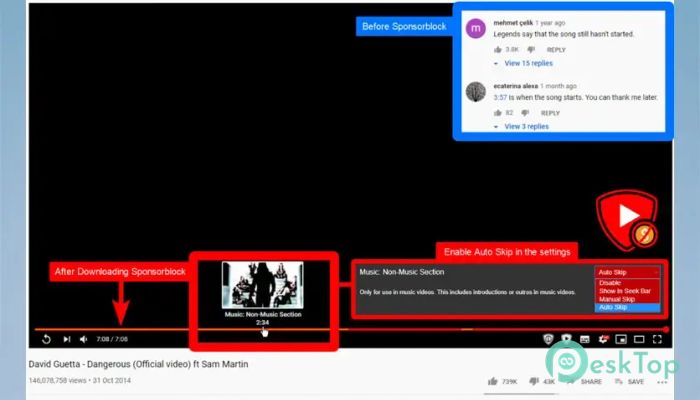700x400 pixels.
Task: Click the video title David Guetta - Dangerous
Action: pos(138,364)
